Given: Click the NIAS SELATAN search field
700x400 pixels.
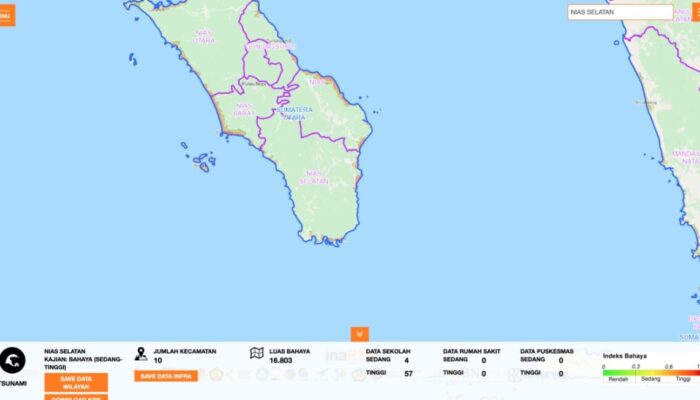Looking at the screenshot, I should pos(620,12).
